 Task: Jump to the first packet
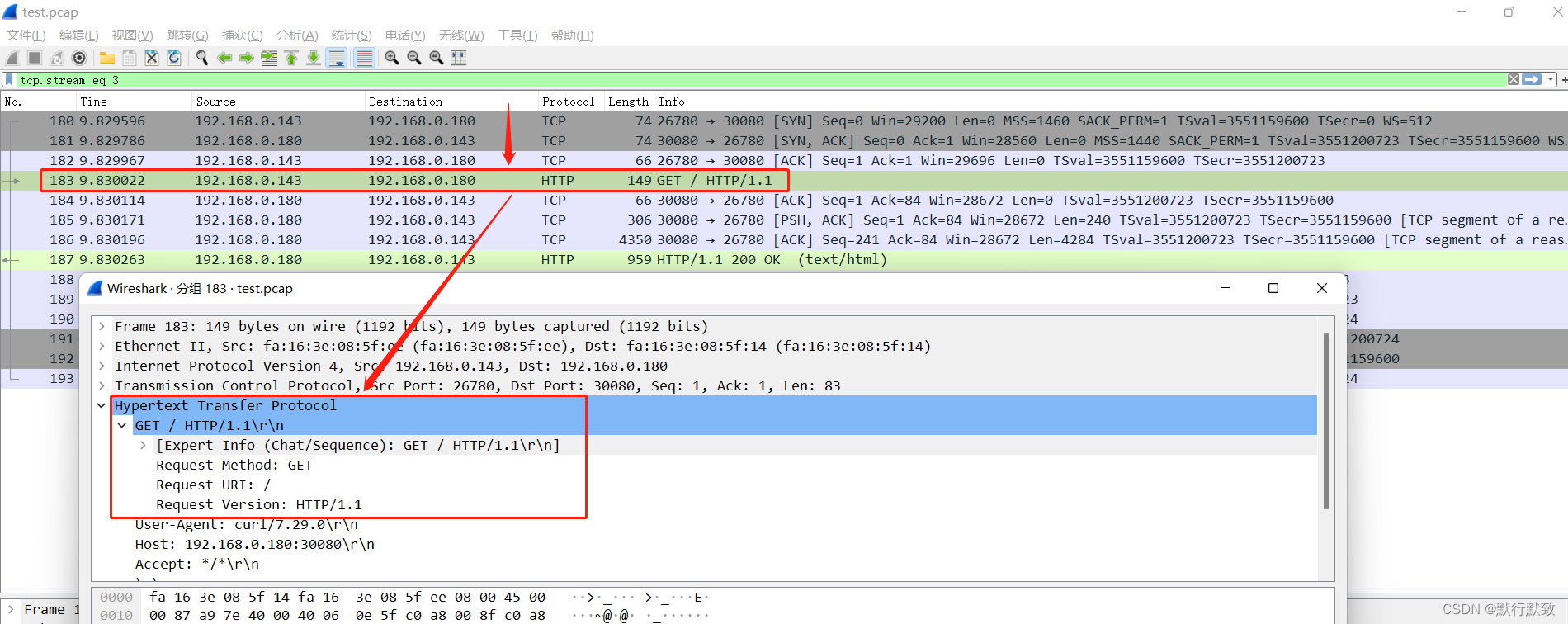pos(291,58)
